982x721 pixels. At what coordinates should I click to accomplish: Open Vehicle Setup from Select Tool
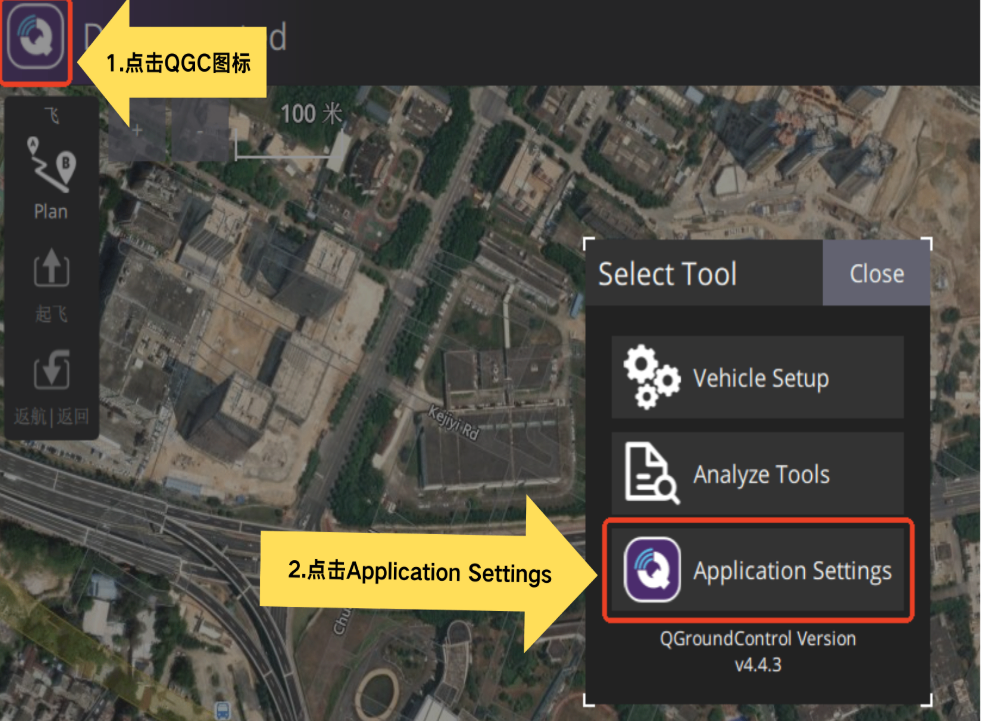pyautogui.click(x=757, y=378)
